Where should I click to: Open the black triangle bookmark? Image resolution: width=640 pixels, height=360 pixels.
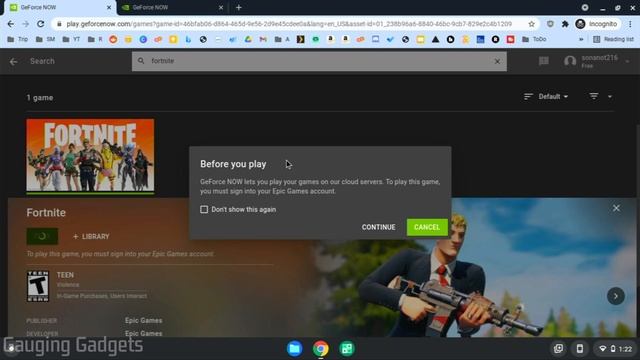pyautogui.click(x=436, y=39)
